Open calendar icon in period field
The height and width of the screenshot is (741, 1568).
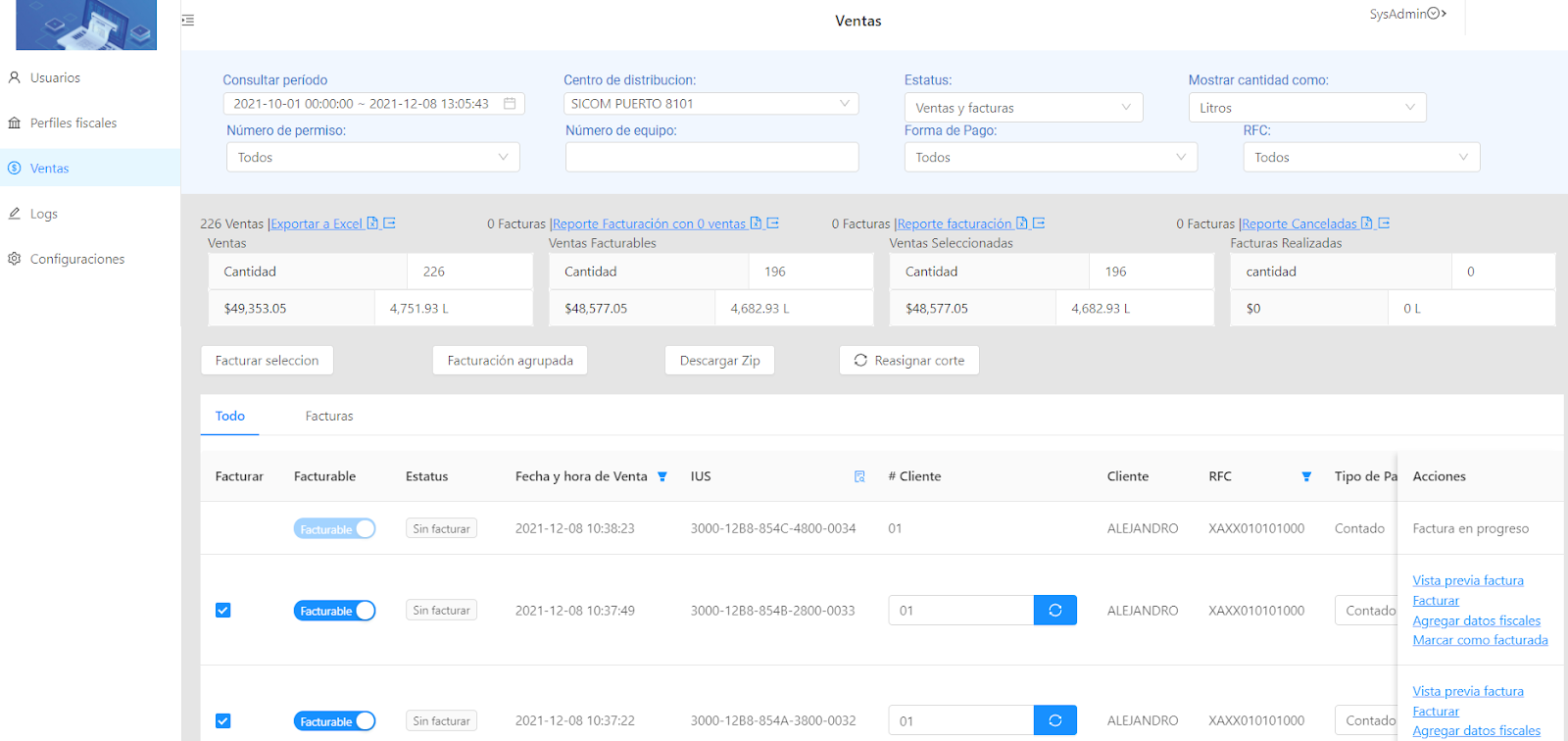(510, 104)
